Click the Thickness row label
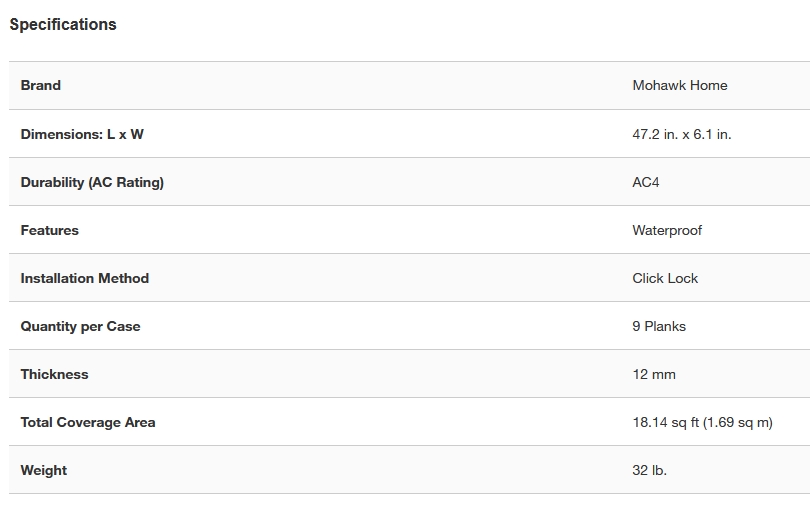 pos(55,374)
